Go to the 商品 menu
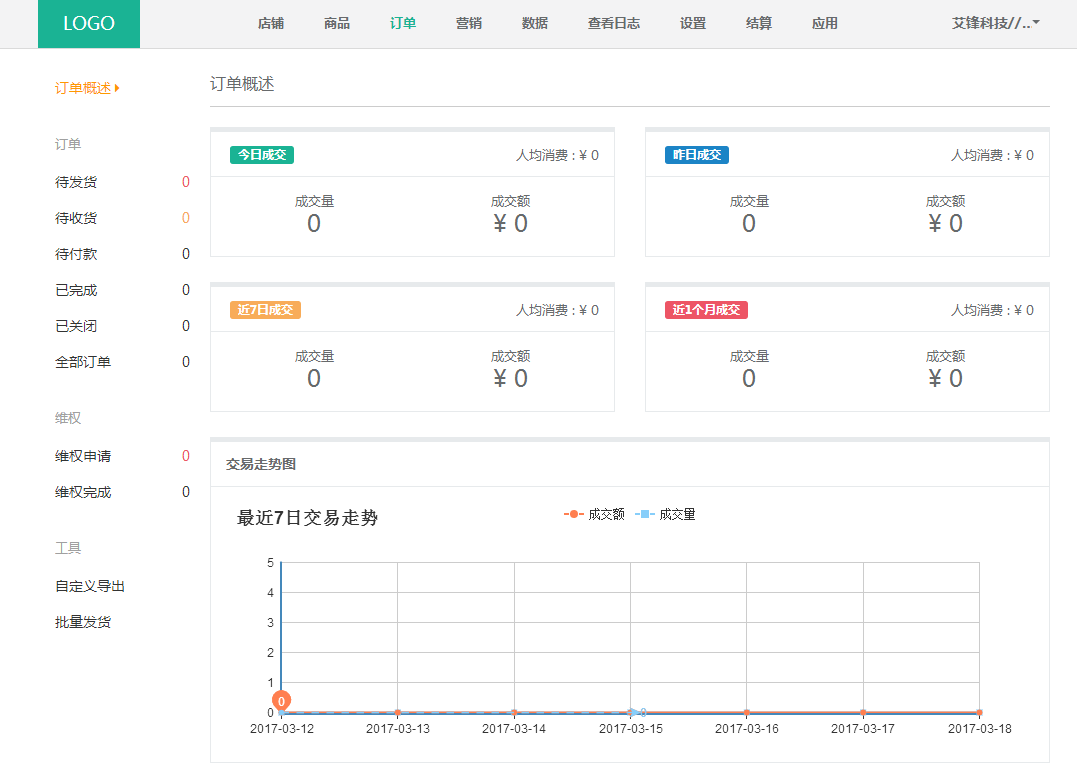Viewport: 1077px width, 768px height. coord(337,23)
